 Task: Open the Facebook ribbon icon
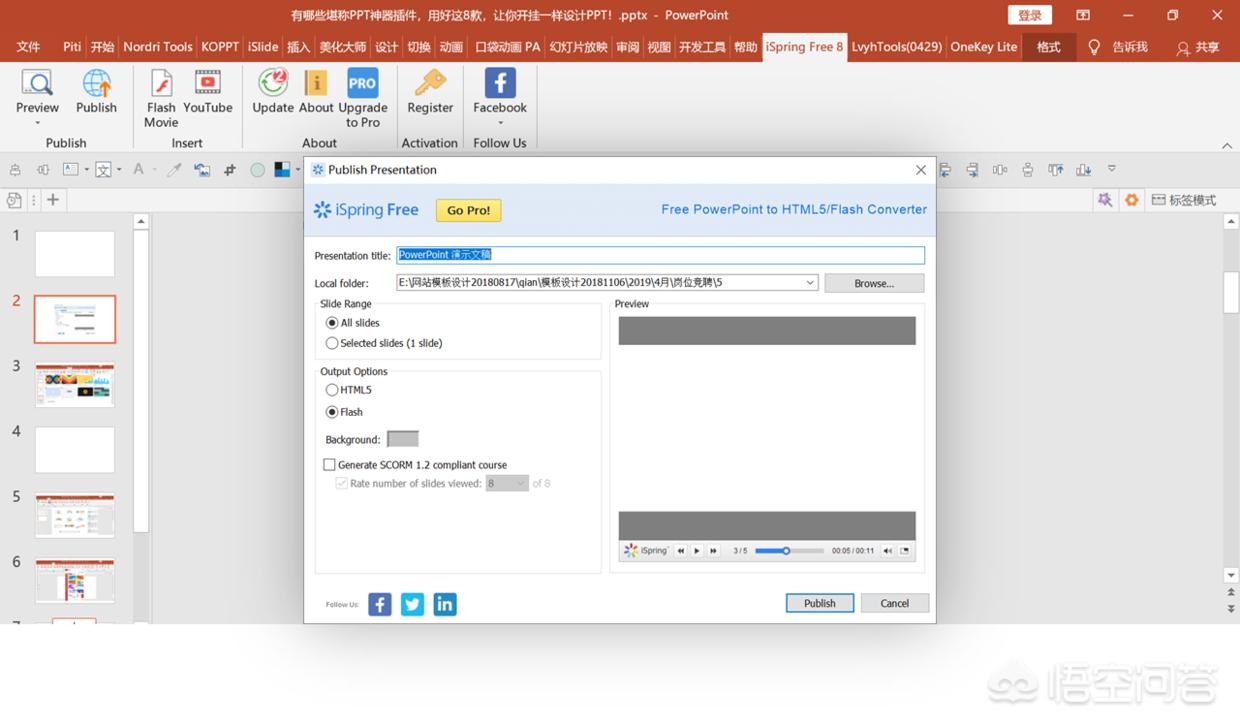499,84
